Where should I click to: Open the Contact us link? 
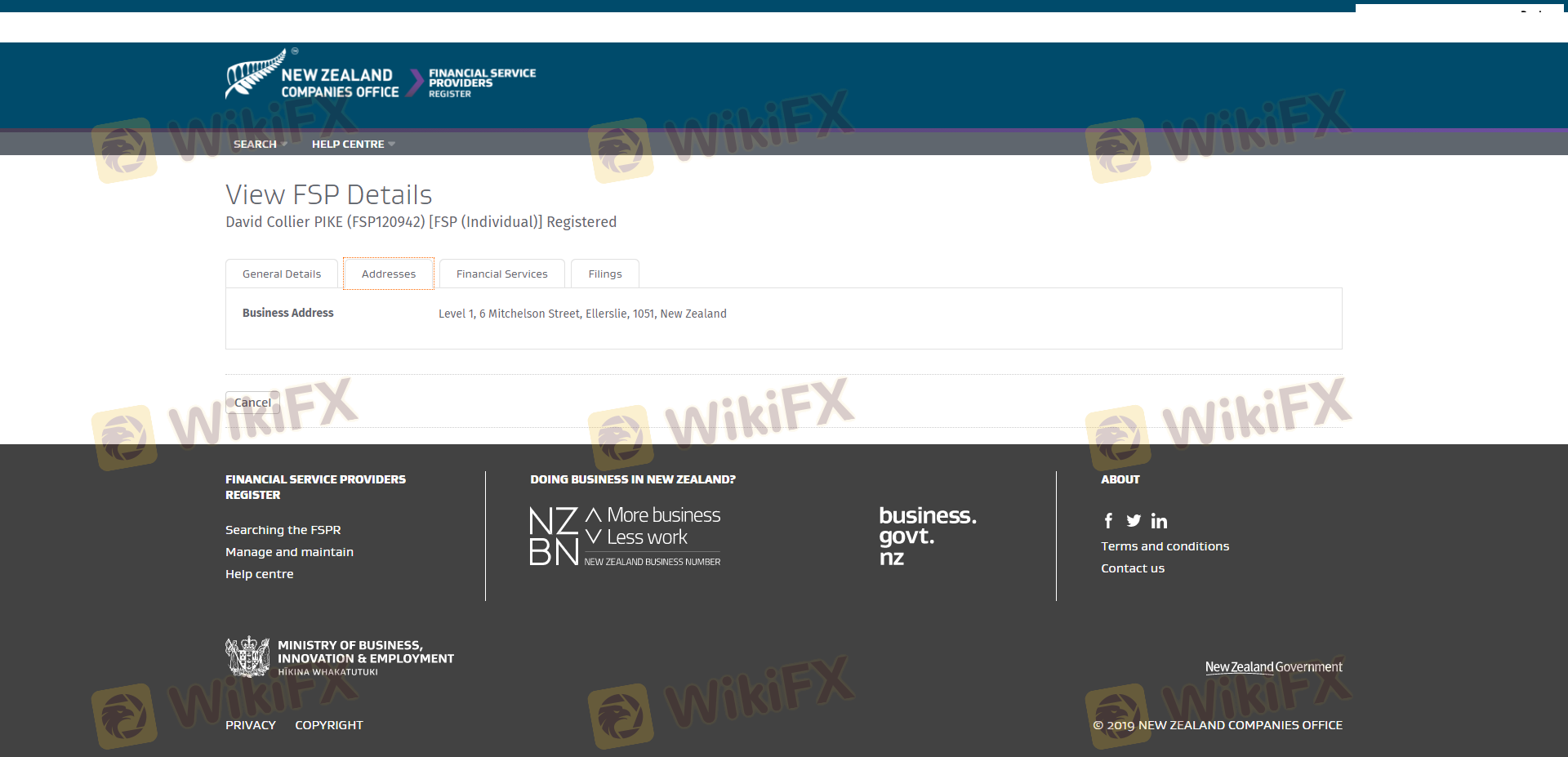(x=1132, y=568)
